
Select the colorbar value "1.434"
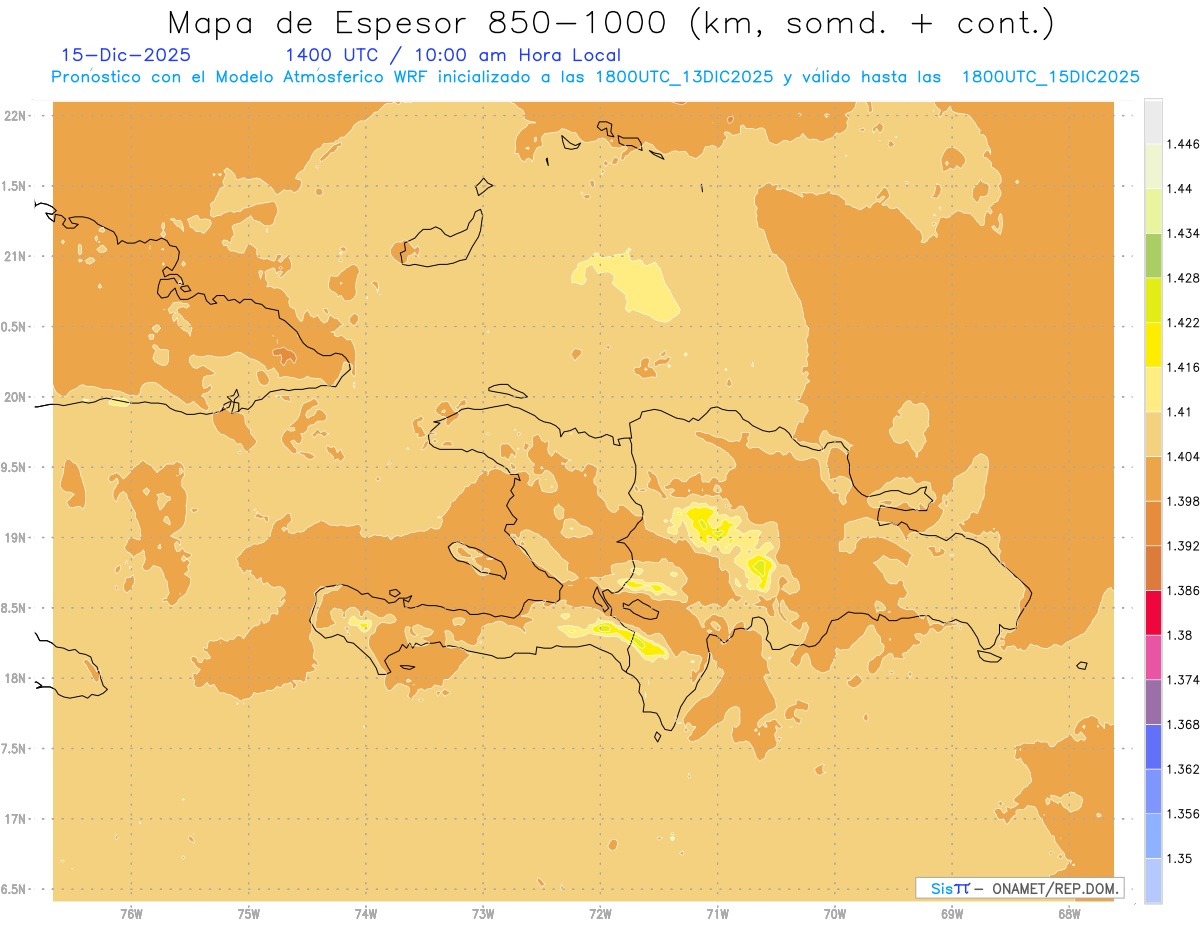point(1183,233)
